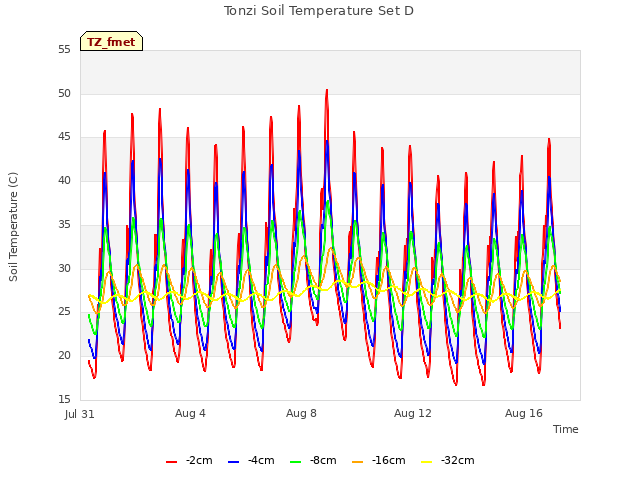
Task: Click the Soil Temperature (C) axis label
Action: 13,227
